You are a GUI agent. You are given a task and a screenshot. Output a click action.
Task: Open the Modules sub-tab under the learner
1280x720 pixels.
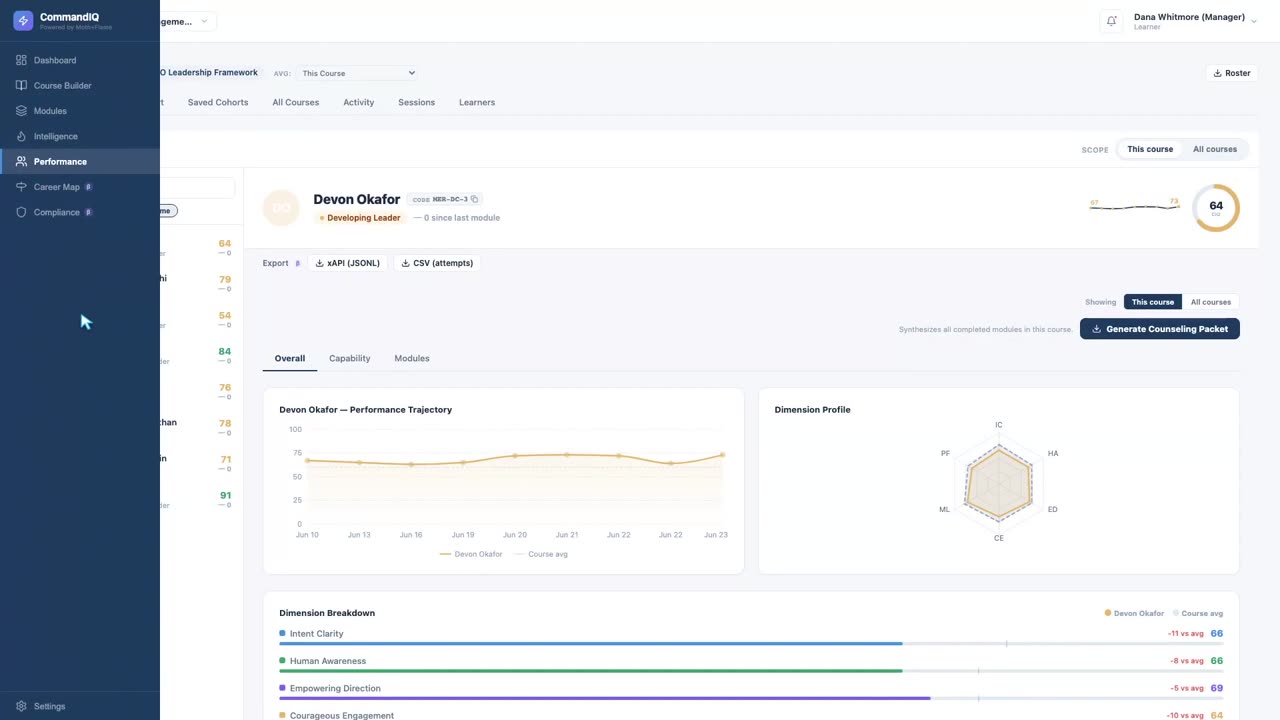tap(412, 358)
